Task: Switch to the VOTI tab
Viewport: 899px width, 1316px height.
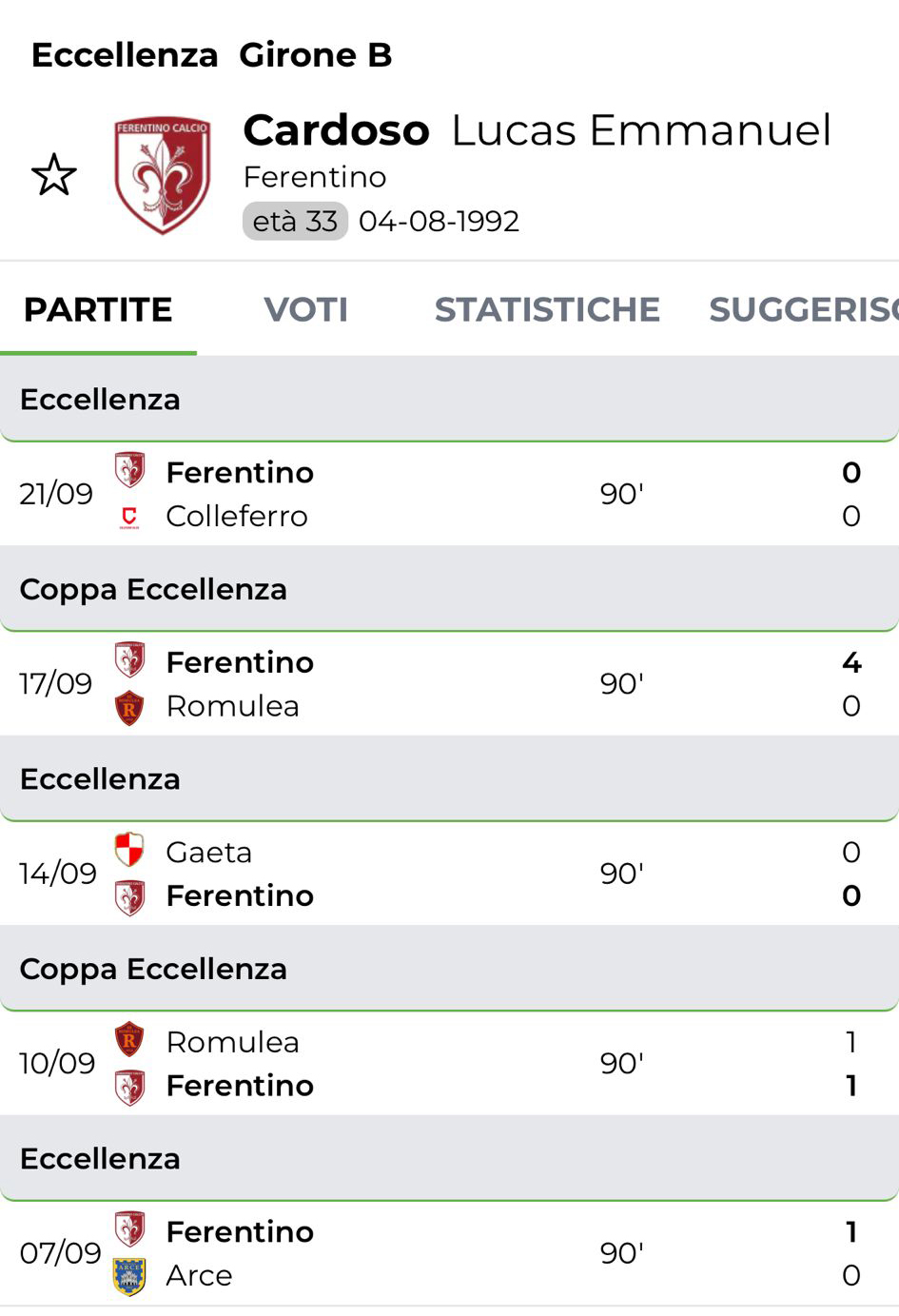Action: coord(305,309)
